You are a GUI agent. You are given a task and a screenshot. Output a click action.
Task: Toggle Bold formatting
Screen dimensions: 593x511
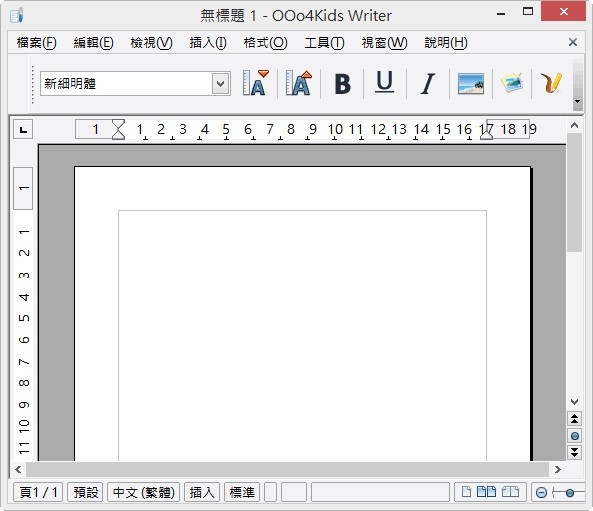[x=342, y=84]
